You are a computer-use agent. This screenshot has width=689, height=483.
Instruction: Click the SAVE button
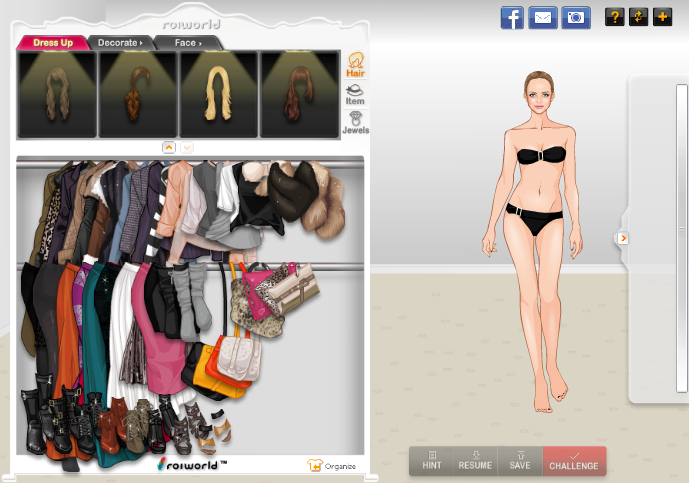pyautogui.click(x=519, y=461)
